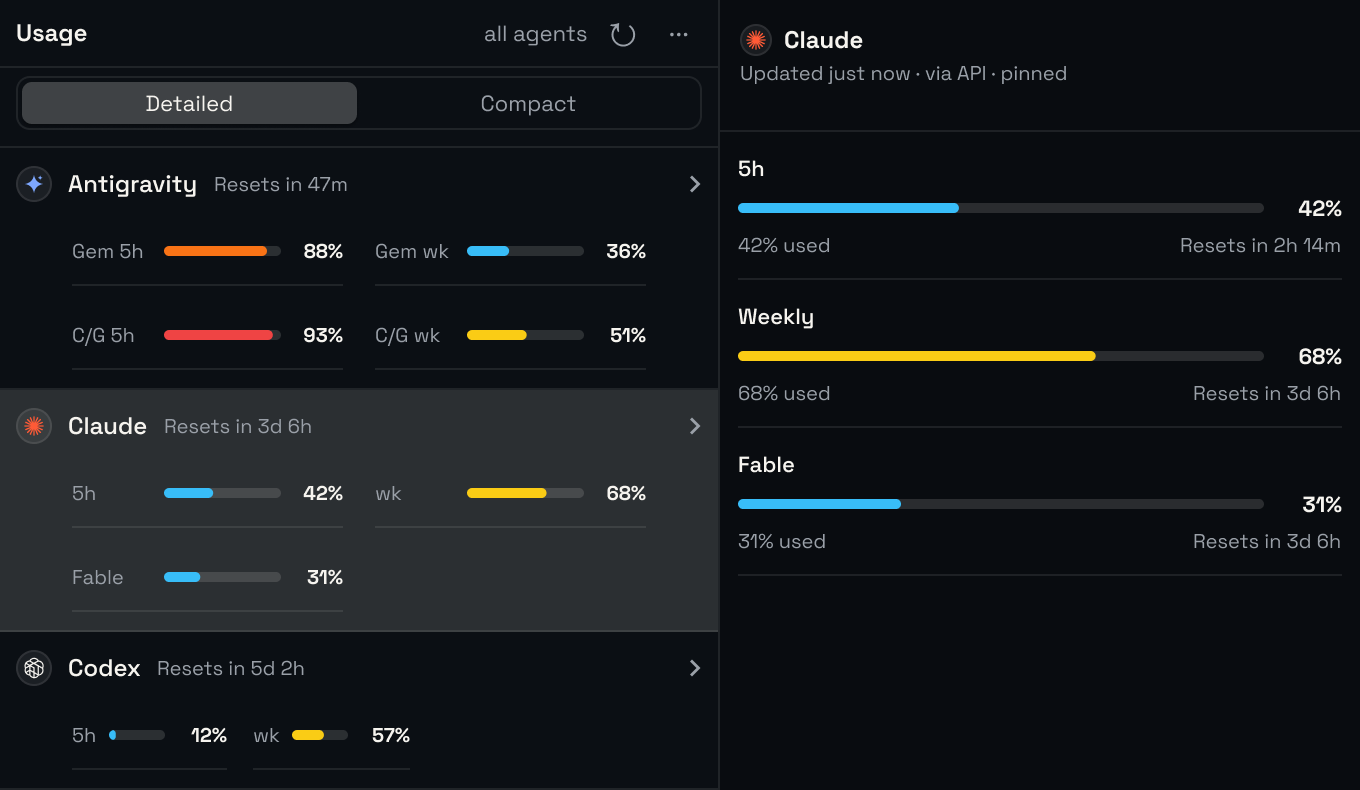Click the Claude icon in the usage list
This screenshot has height=790, width=1360.
click(x=34, y=426)
